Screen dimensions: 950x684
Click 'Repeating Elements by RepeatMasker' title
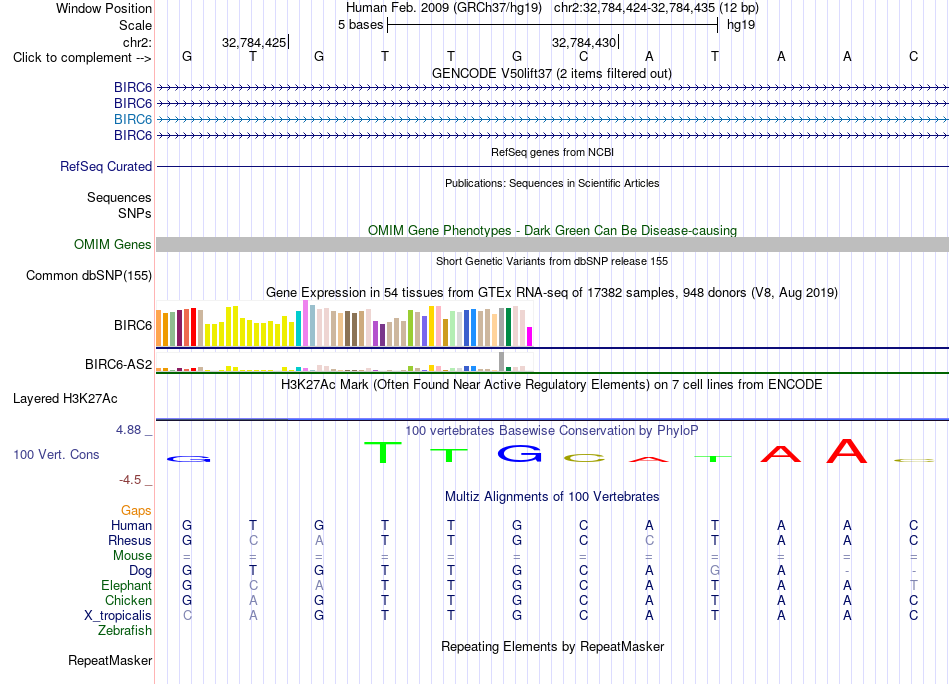552,646
